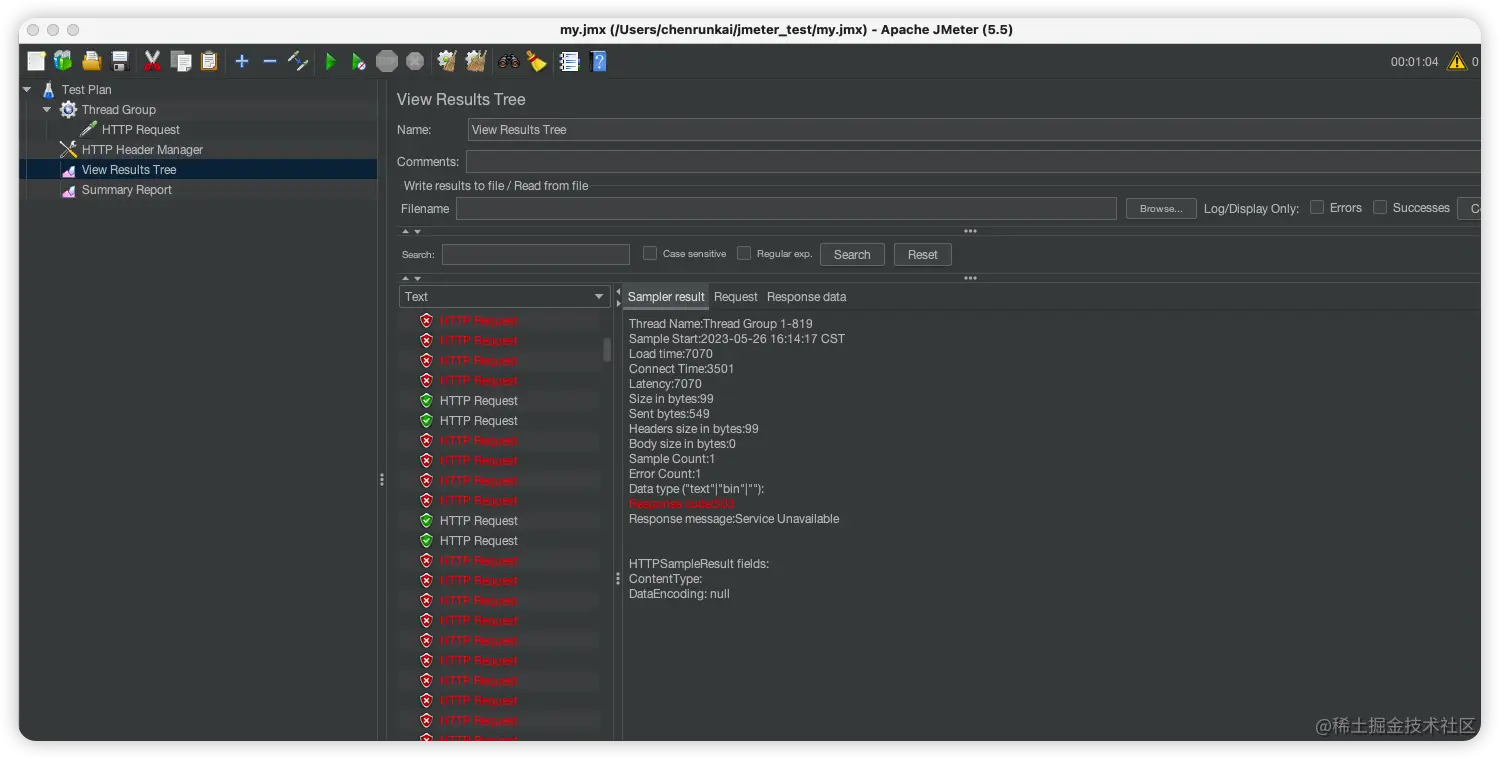Switch to the Sampler result tab

click(666, 297)
